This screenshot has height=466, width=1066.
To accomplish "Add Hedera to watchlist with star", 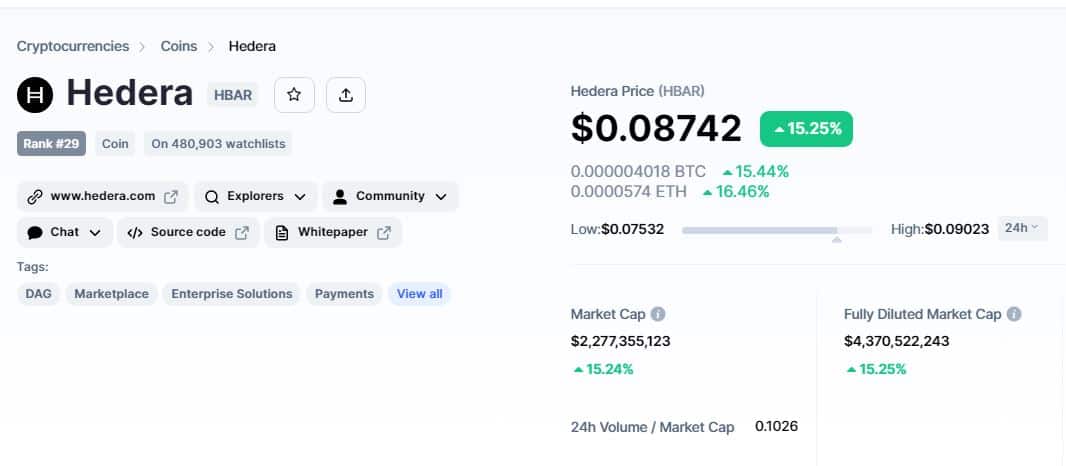I will coord(294,95).
